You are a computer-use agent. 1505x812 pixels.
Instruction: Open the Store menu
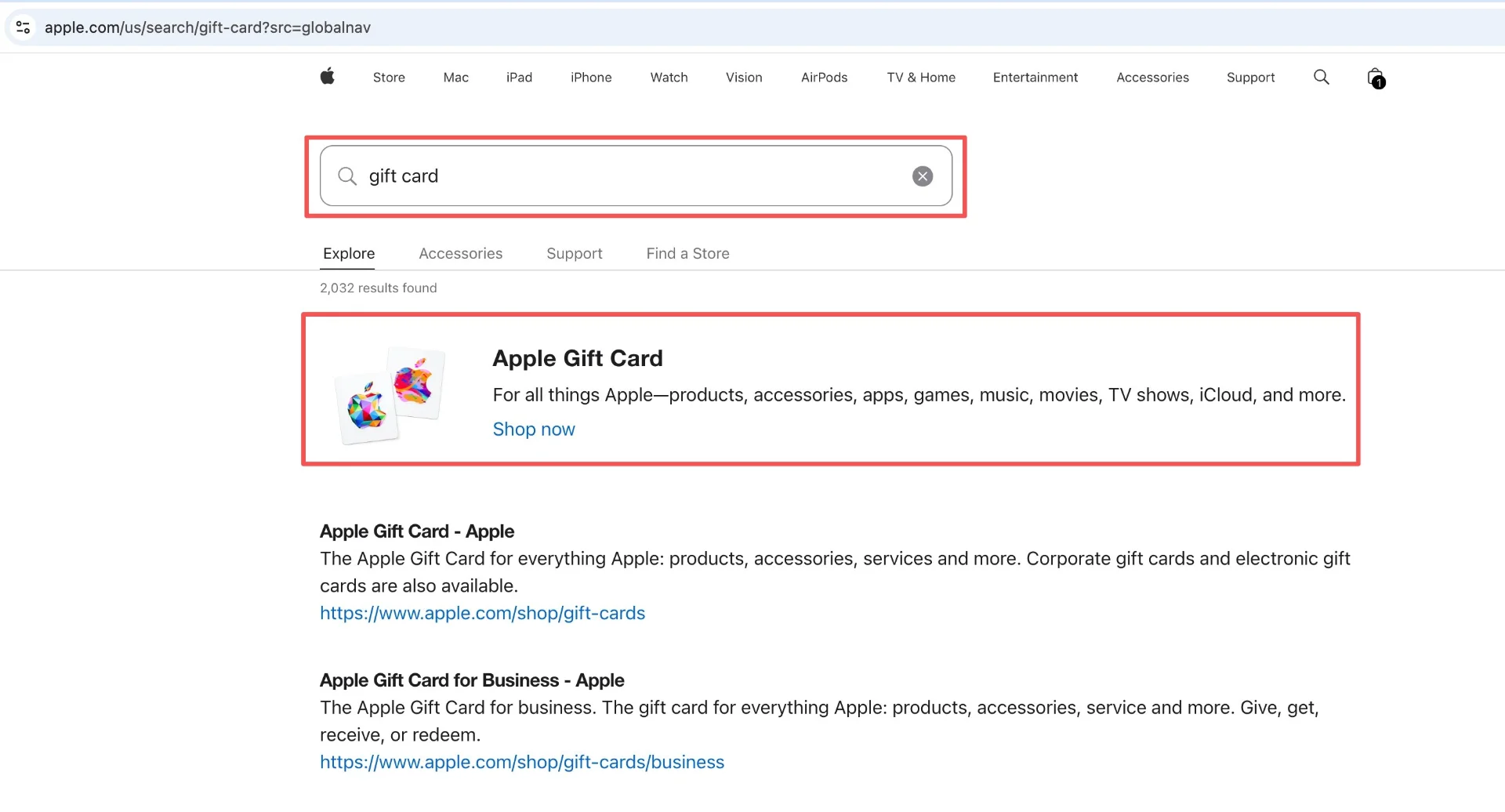(x=389, y=78)
